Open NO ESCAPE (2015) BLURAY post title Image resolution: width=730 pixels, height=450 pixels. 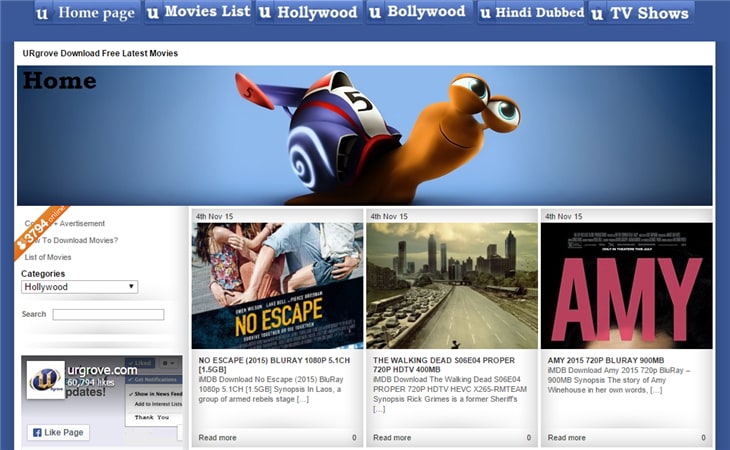click(274, 364)
